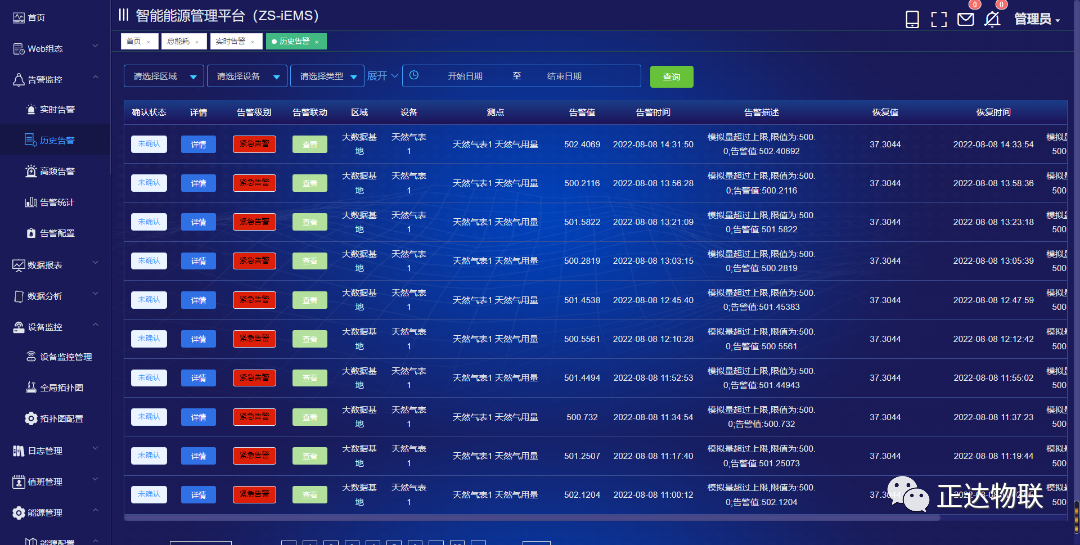Open 全局拓扑图 in the sidebar

tap(54, 388)
